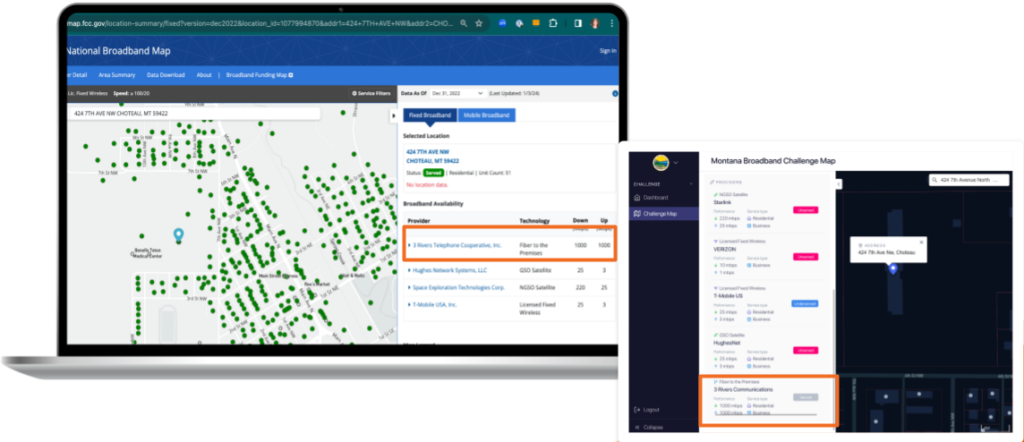Image resolution: width=1024 pixels, height=442 pixels.
Task: Click Starlink's pink Unserved badge
Action: [x=806, y=210]
